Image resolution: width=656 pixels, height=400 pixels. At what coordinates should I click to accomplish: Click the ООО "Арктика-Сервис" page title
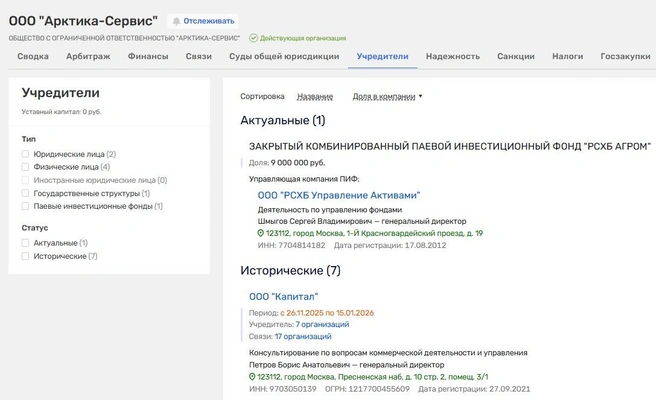[83, 21]
